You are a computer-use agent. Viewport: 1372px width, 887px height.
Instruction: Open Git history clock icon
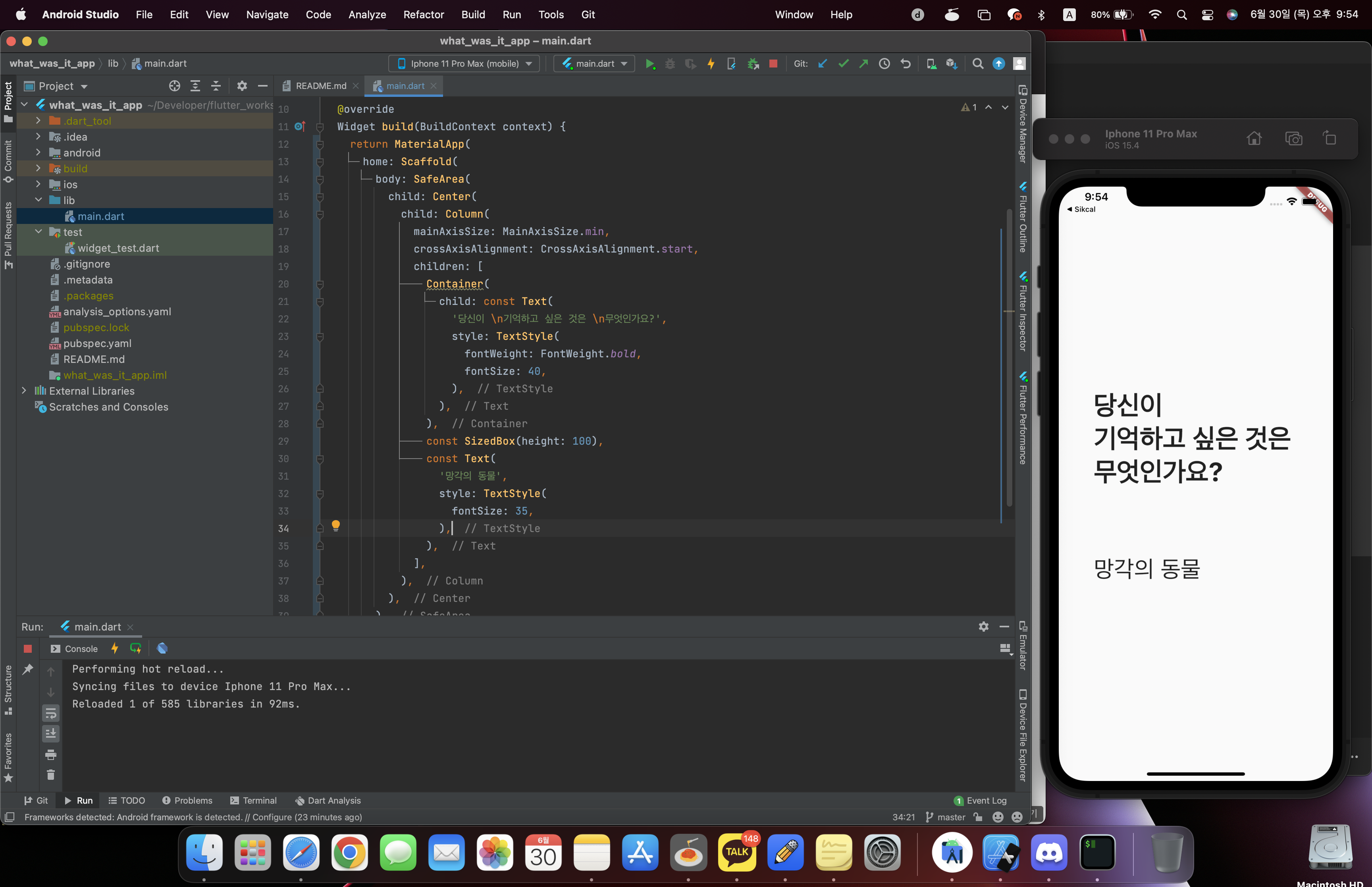tap(884, 64)
